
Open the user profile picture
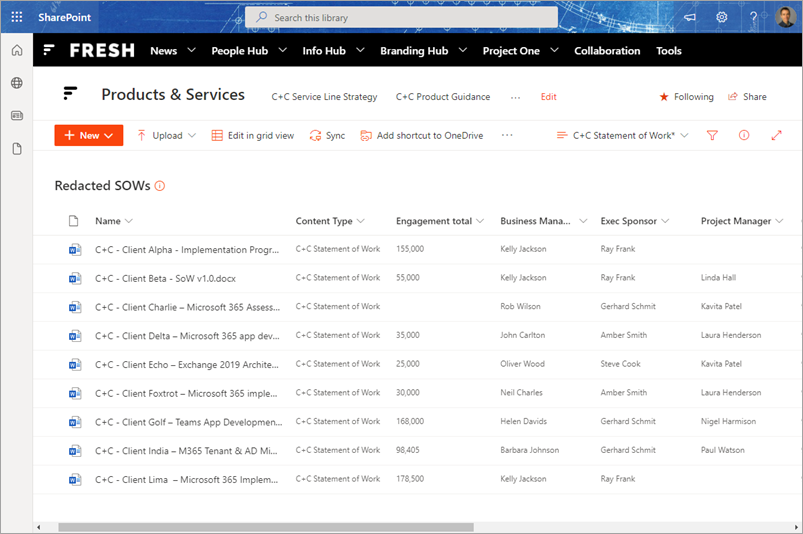(785, 17)
